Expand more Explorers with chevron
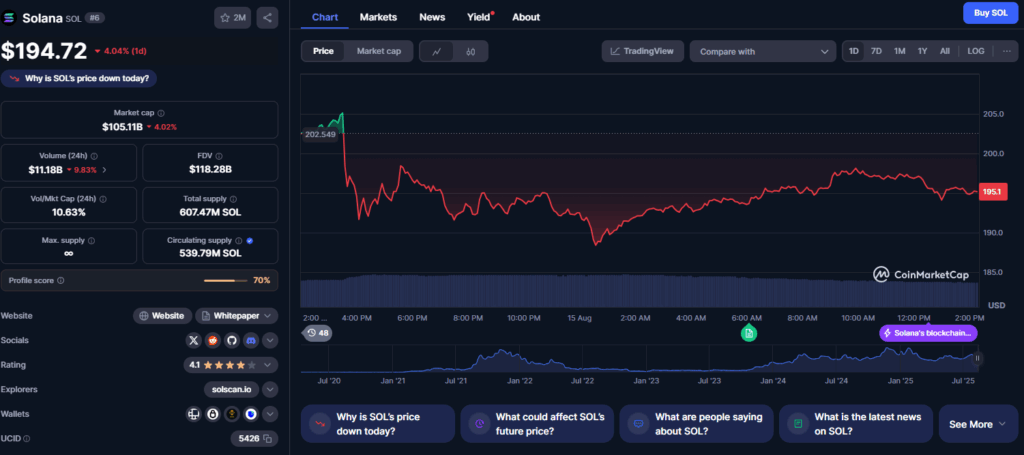Image resolution: width=1024 pixels, height=455 pixels. tap(270, 390)
